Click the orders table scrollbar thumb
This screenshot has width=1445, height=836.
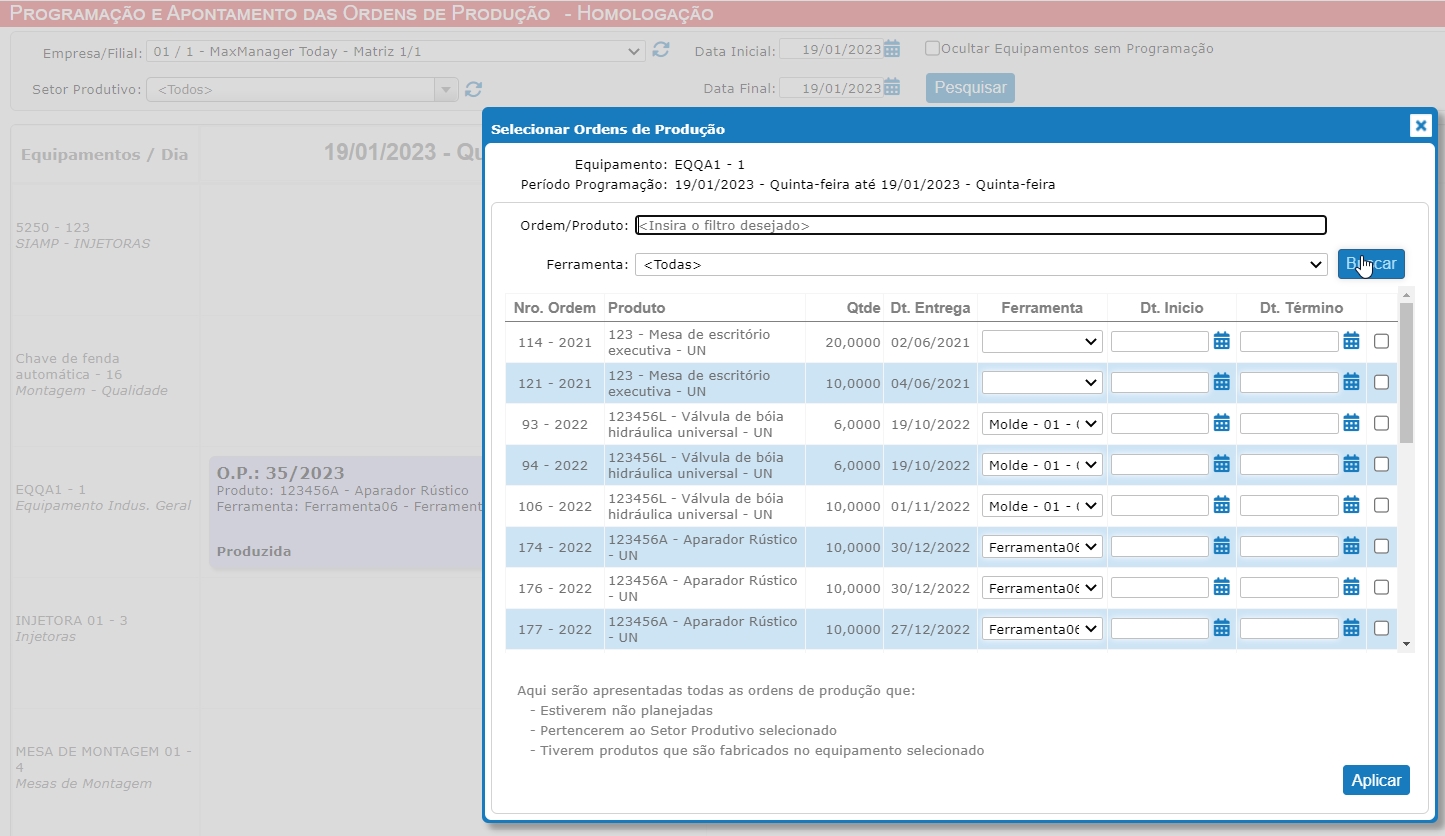[x=1406, y=373]
